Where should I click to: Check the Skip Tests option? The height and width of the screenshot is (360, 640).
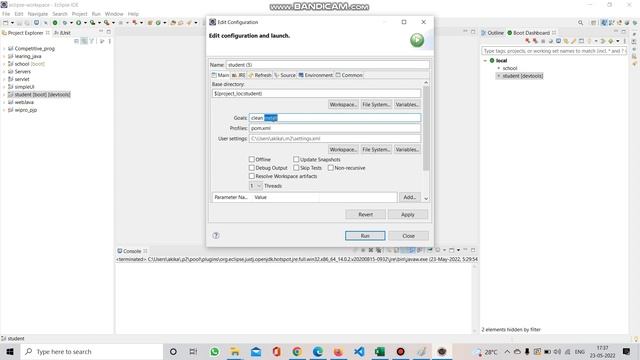296,168
